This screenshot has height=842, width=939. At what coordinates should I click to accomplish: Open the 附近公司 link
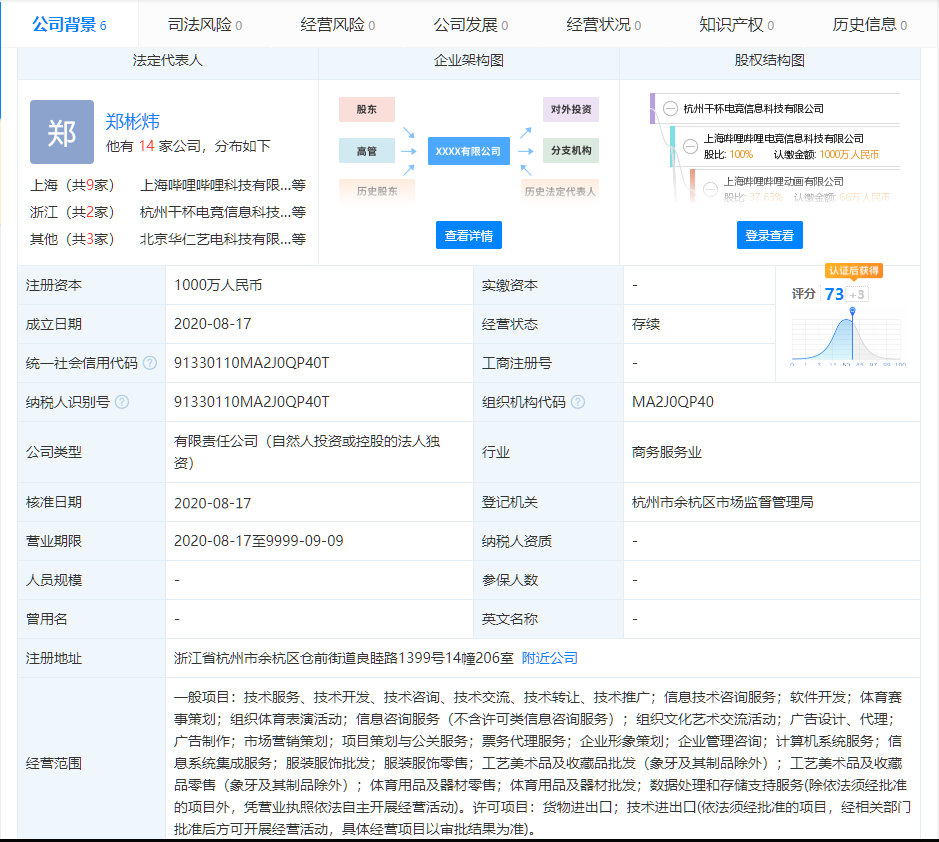click(550, 658)
